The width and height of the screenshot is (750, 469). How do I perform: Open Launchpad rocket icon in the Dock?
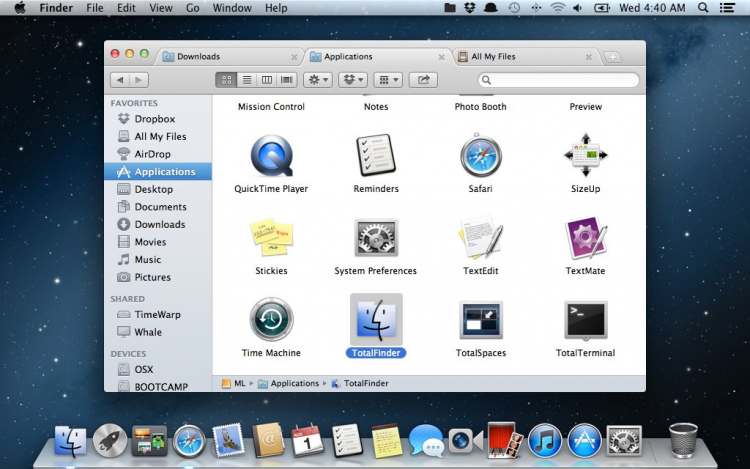[x=110, y=440]
